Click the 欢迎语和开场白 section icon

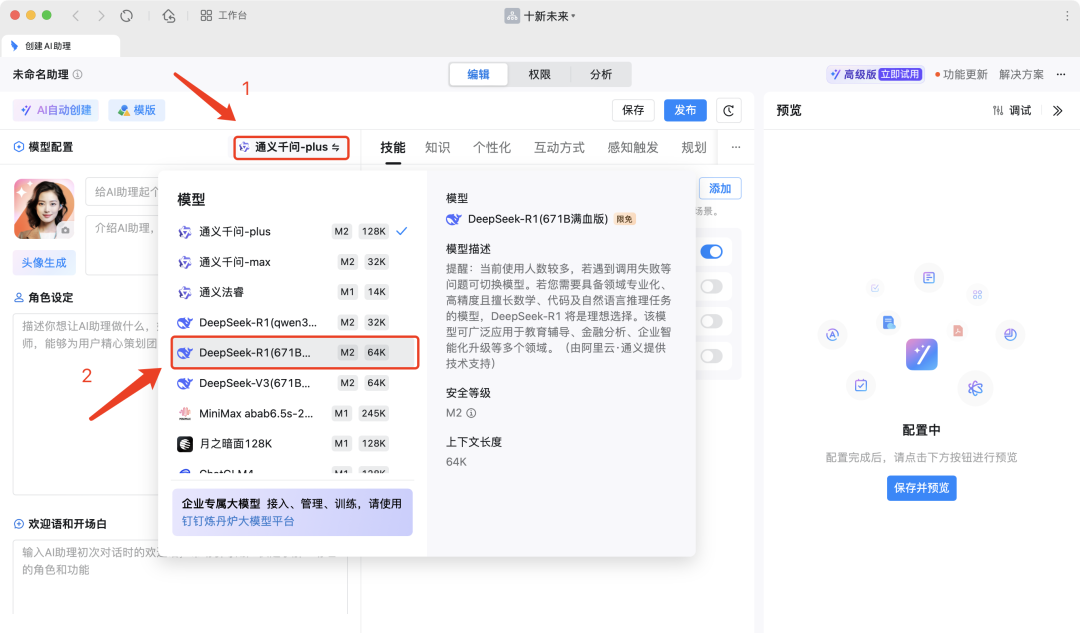(x=19, y=524)
